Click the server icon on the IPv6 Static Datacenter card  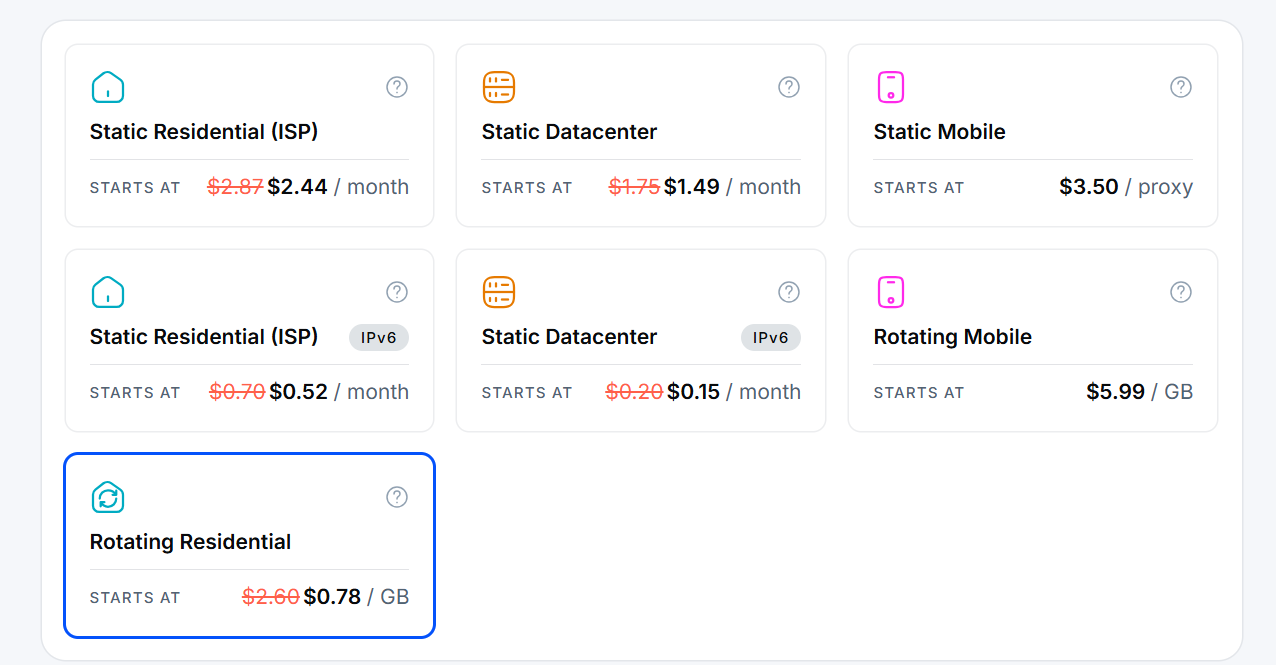(x=499, y=292)
